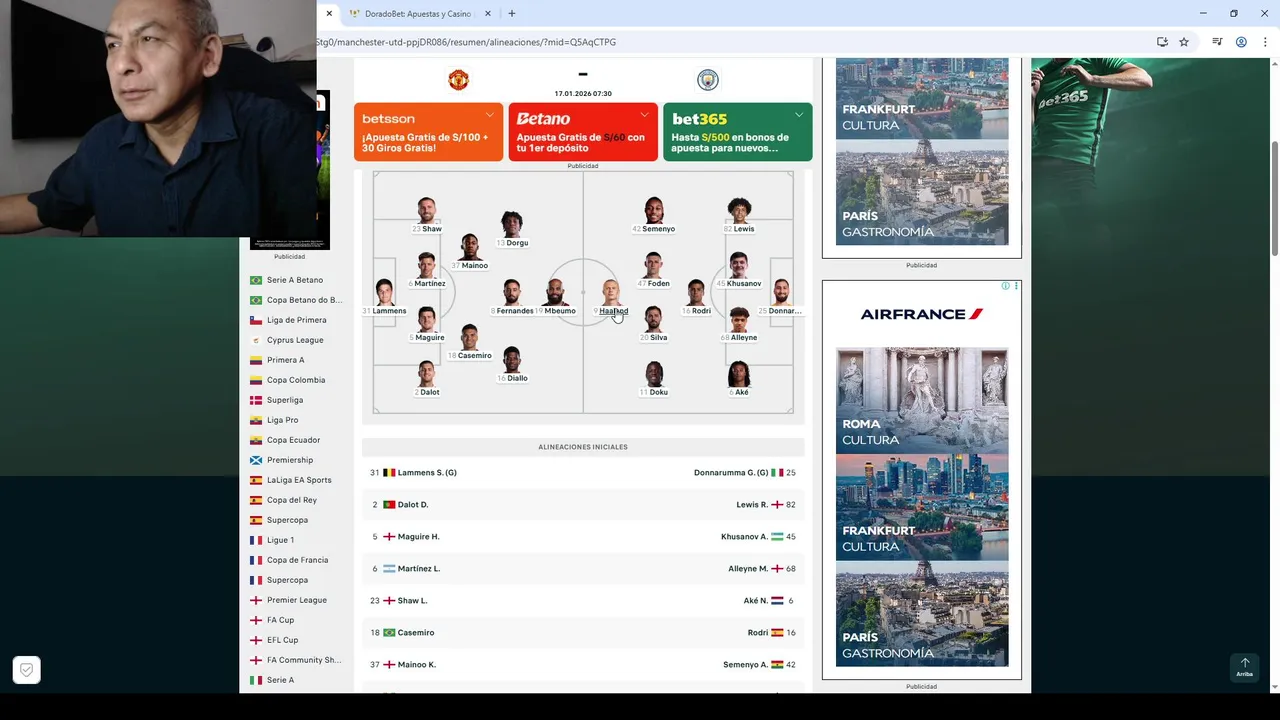This screenshot has width=1280, height=720.
Task: Open Liga Pro in sidebar
Action: click(283, 420)
